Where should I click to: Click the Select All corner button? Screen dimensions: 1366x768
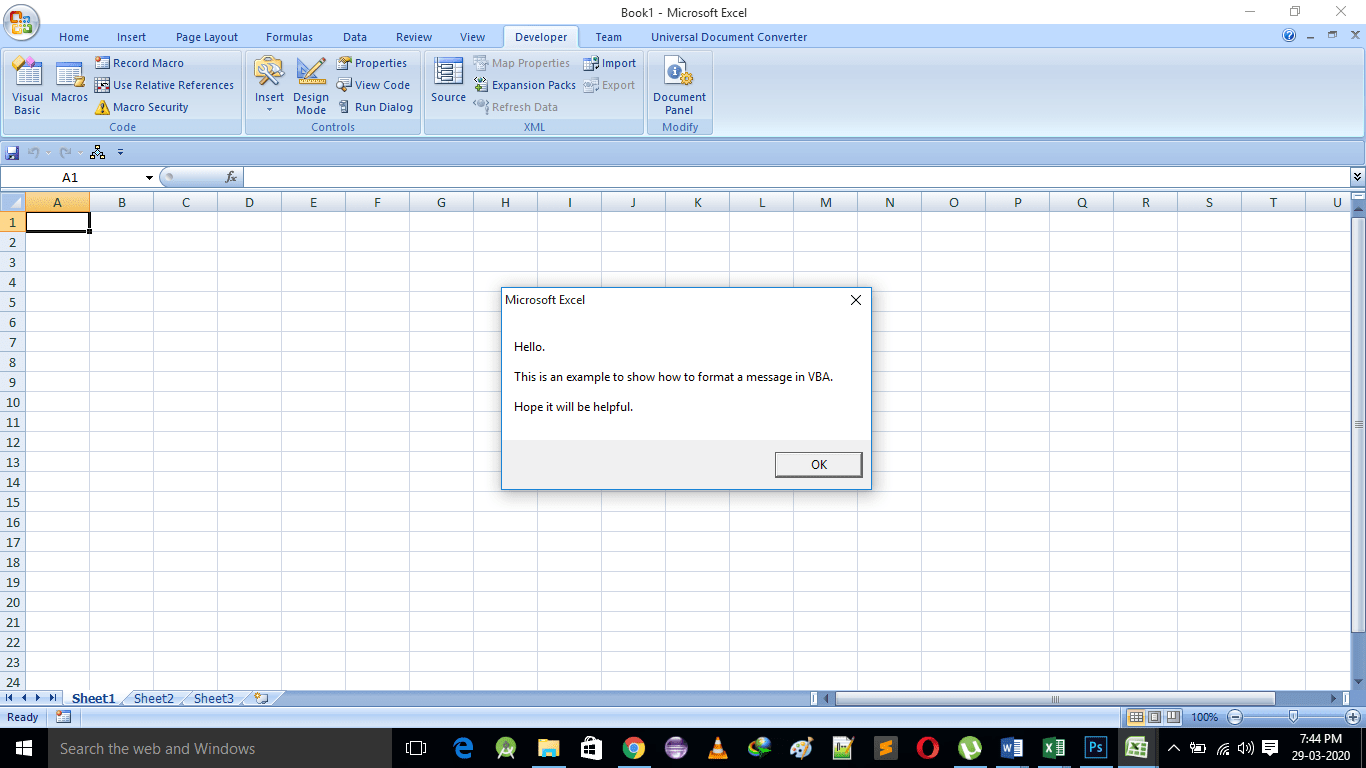tap(13, 202)
